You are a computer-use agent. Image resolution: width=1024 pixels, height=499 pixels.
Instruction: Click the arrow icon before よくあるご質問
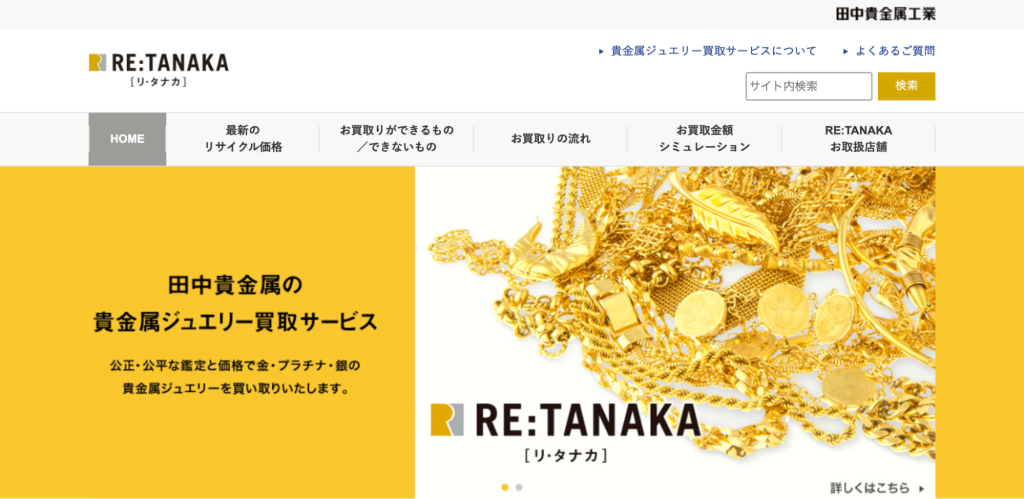846,51
